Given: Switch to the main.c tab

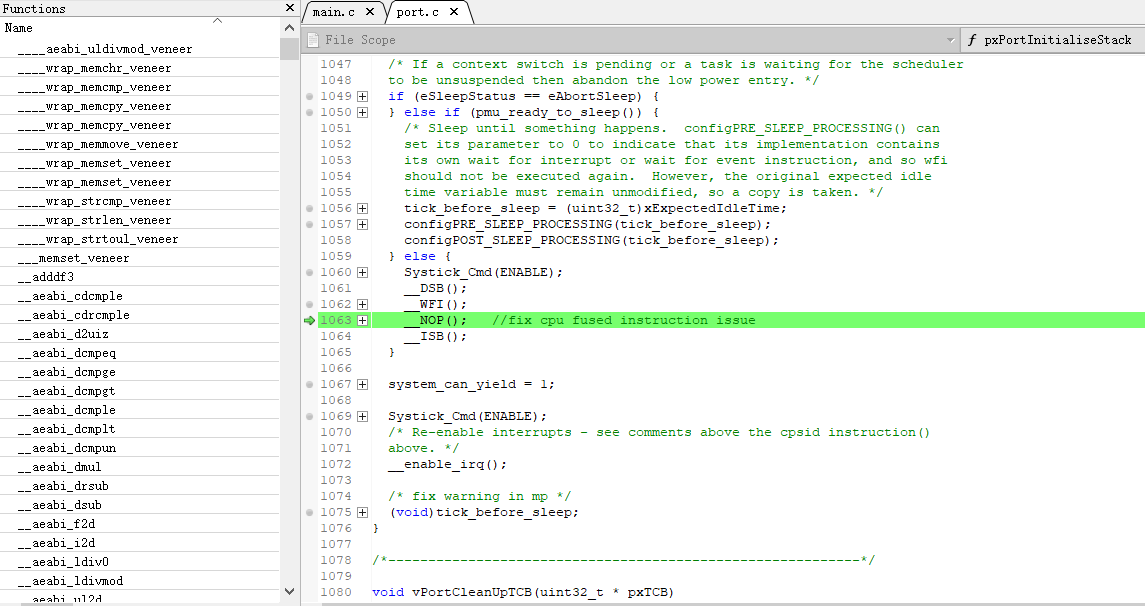Looking at the screenshot, I should [334, 12].
